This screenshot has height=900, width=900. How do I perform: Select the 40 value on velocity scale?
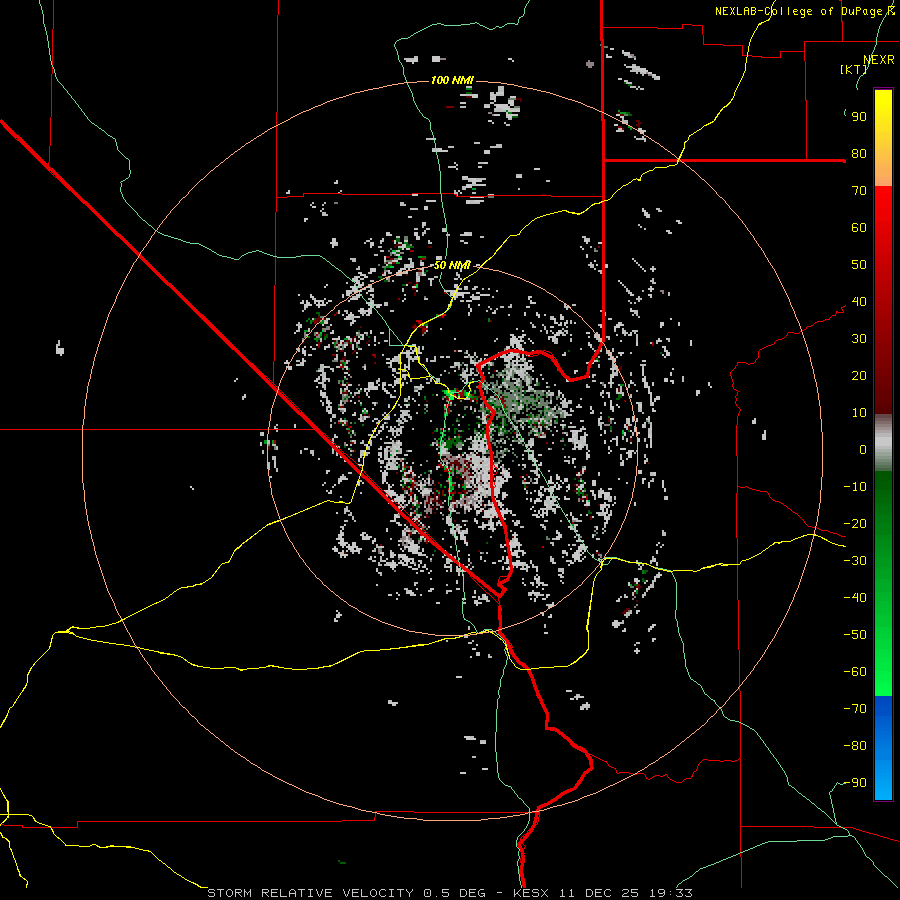pos(859,302)
